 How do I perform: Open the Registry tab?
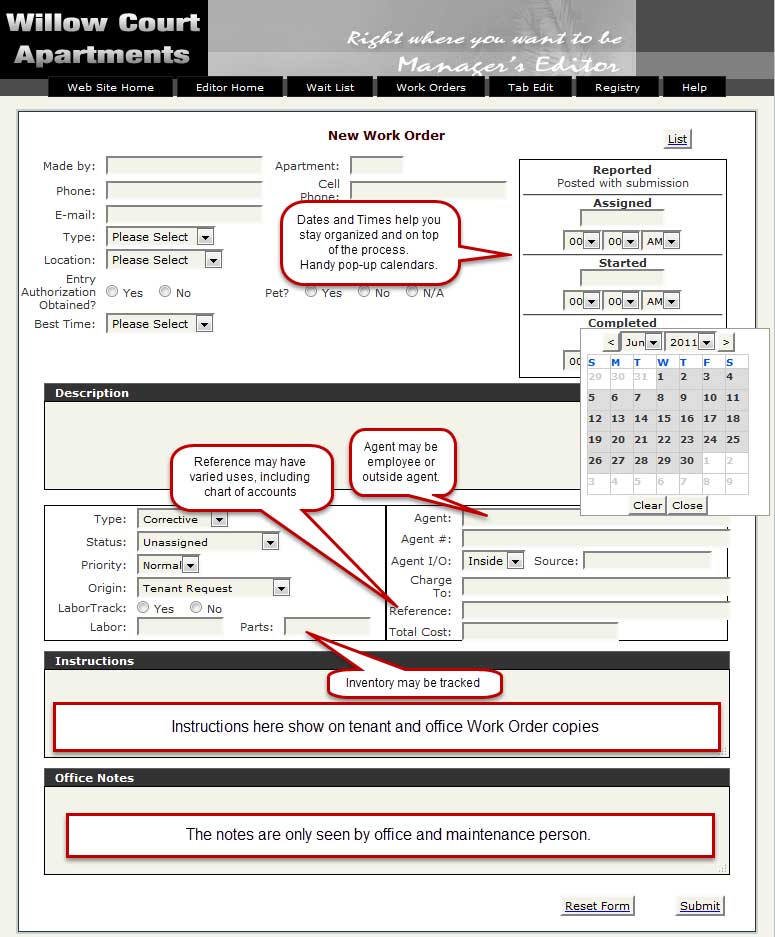(617, 87)
